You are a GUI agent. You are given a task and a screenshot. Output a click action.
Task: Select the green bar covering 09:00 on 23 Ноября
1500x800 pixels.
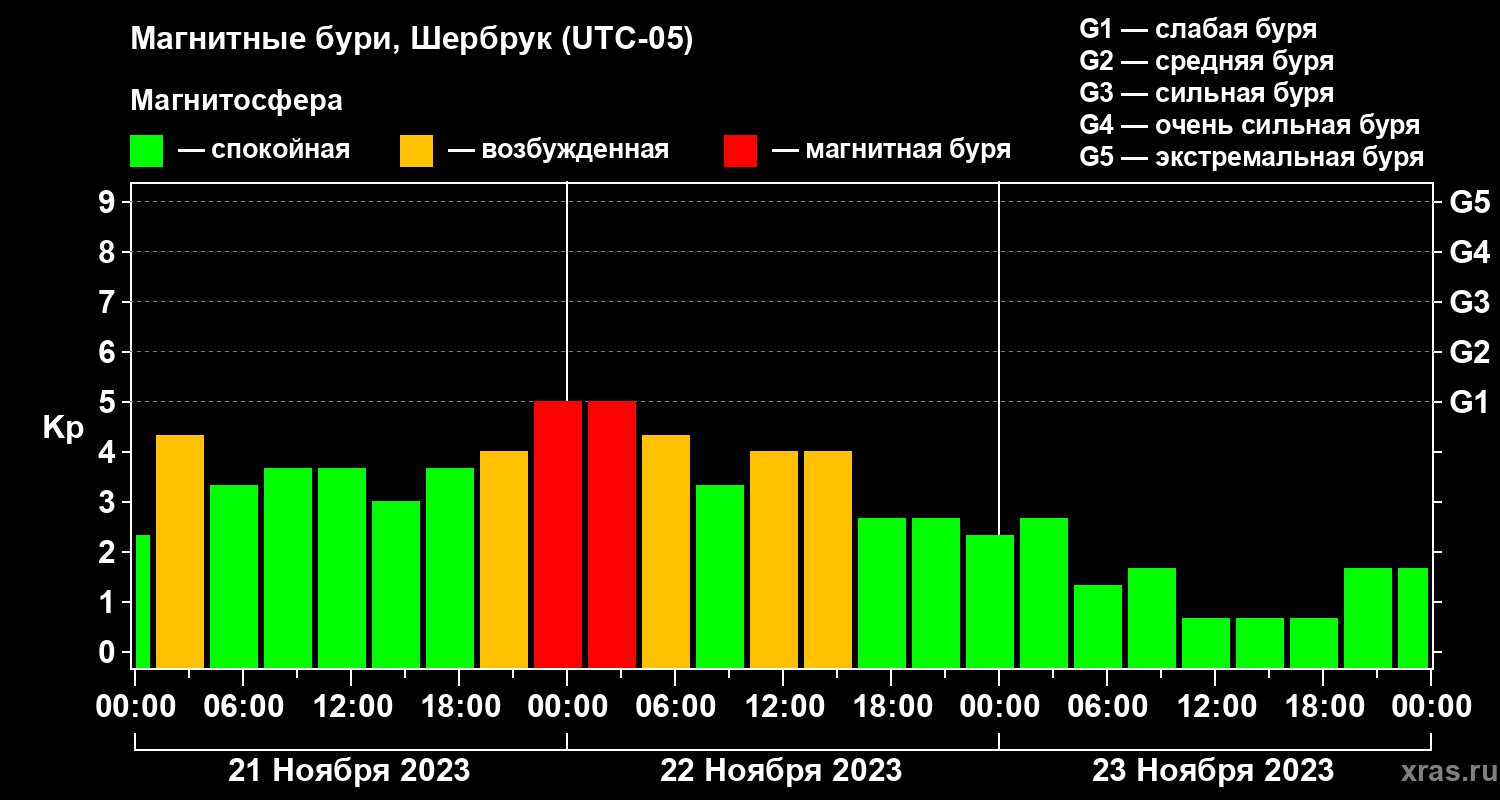point(1152,618)
